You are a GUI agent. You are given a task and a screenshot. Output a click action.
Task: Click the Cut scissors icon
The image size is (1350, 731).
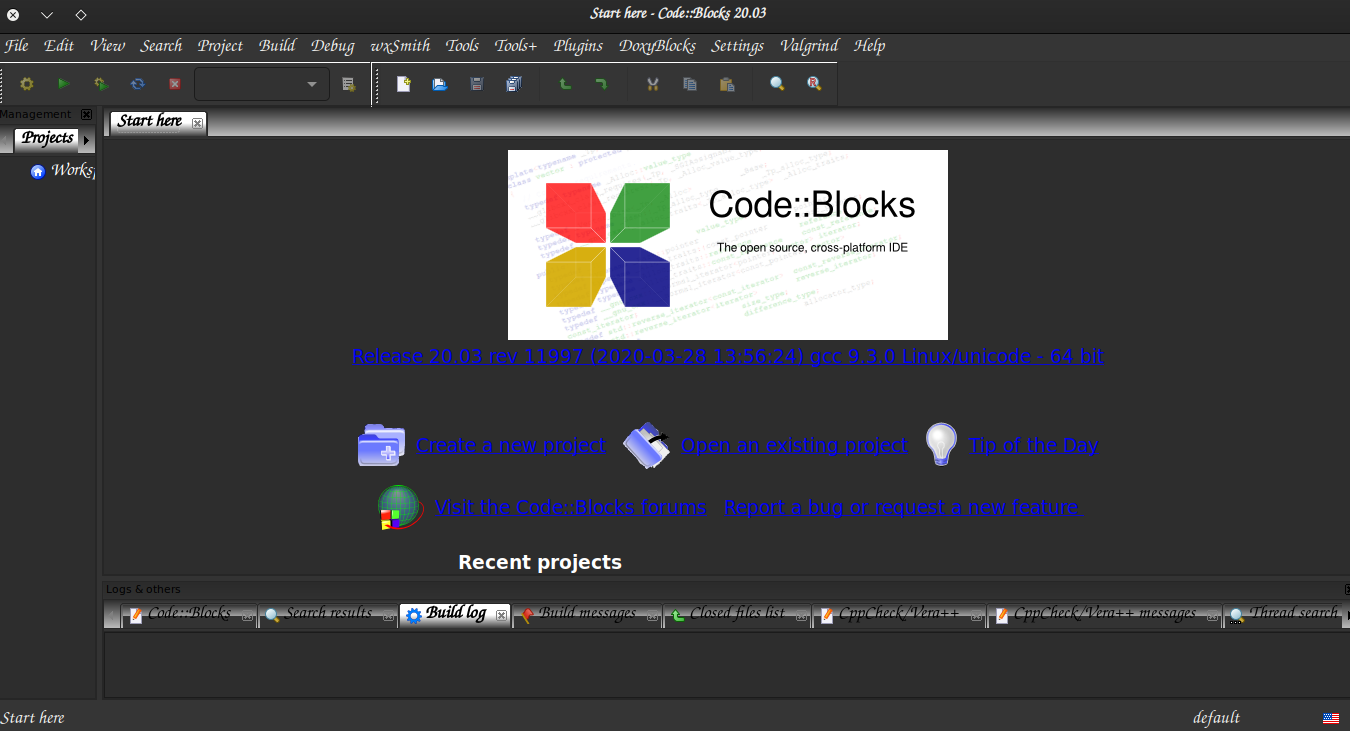pos(652,85)
